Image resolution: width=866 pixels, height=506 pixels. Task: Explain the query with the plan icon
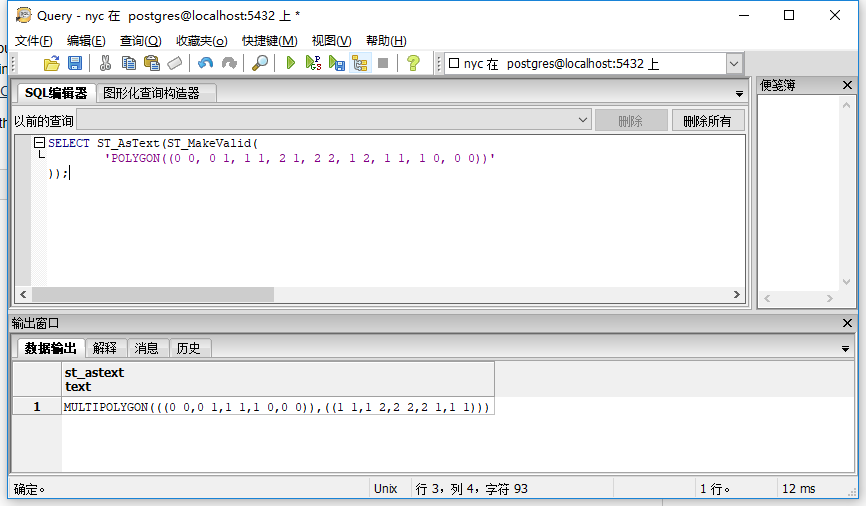tap(360, 64)
